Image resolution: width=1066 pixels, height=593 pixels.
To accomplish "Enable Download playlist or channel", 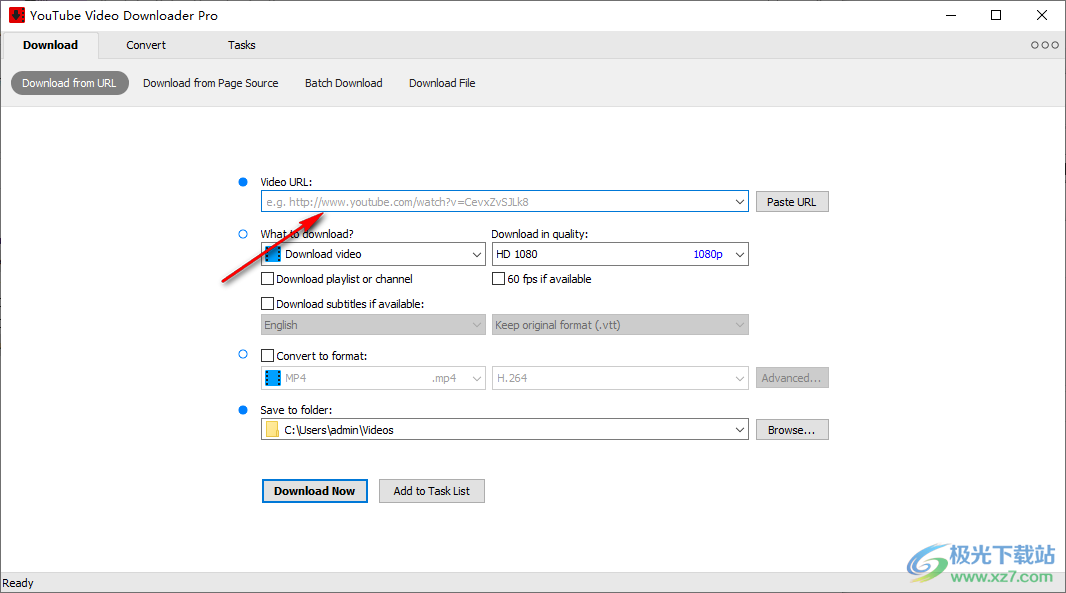I will coord(268,279).
